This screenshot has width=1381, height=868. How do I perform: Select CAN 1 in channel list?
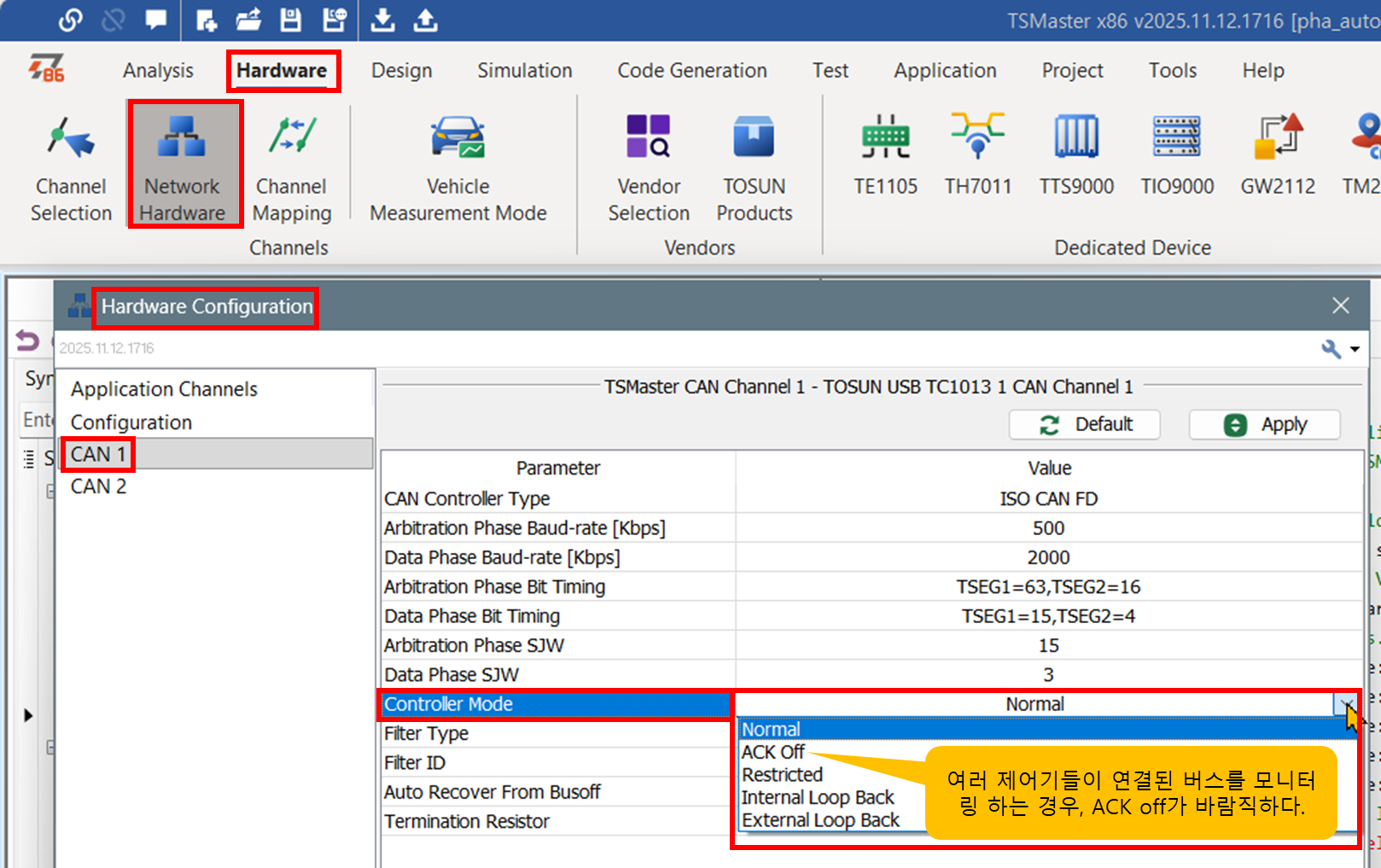tap(216, 454)
